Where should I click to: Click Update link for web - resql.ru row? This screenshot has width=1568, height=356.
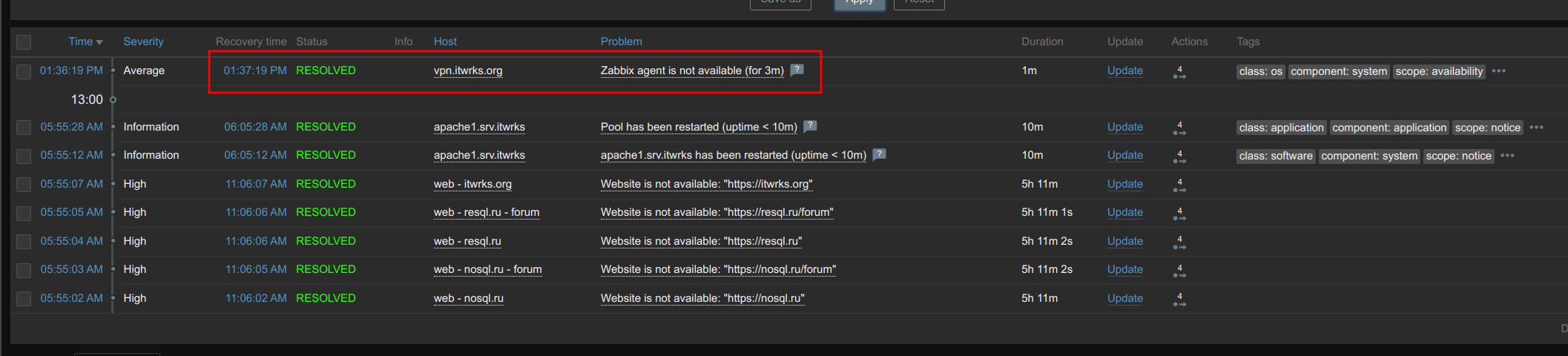[1124, 241]
